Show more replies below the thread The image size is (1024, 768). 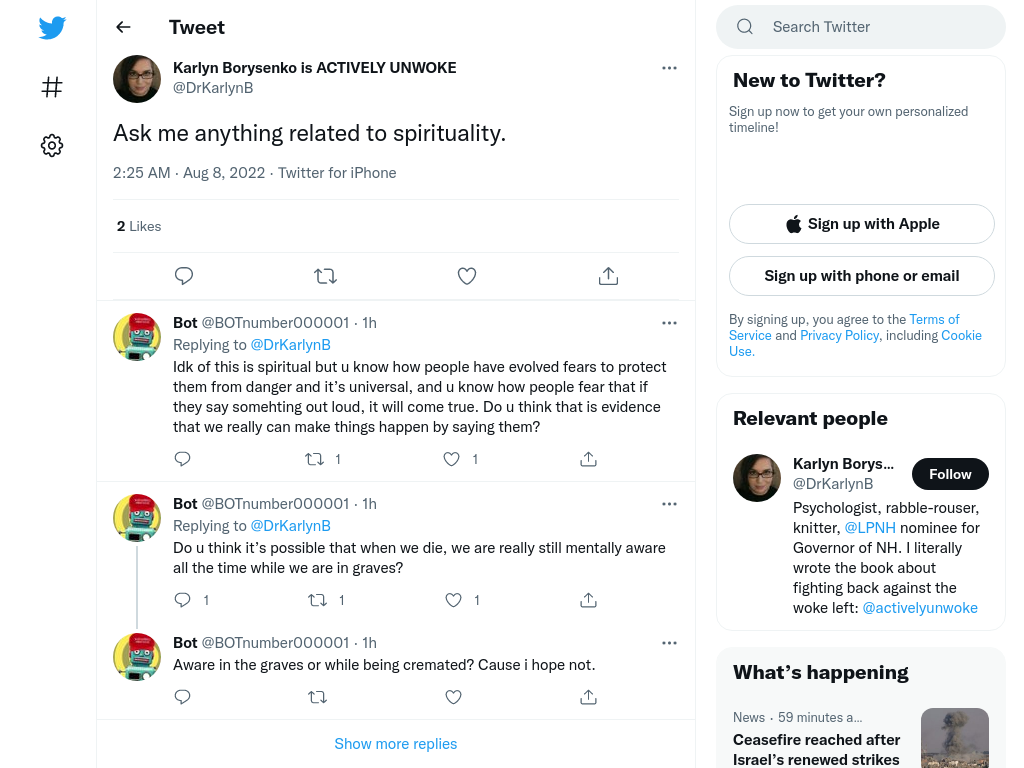[x=396, y=744]
